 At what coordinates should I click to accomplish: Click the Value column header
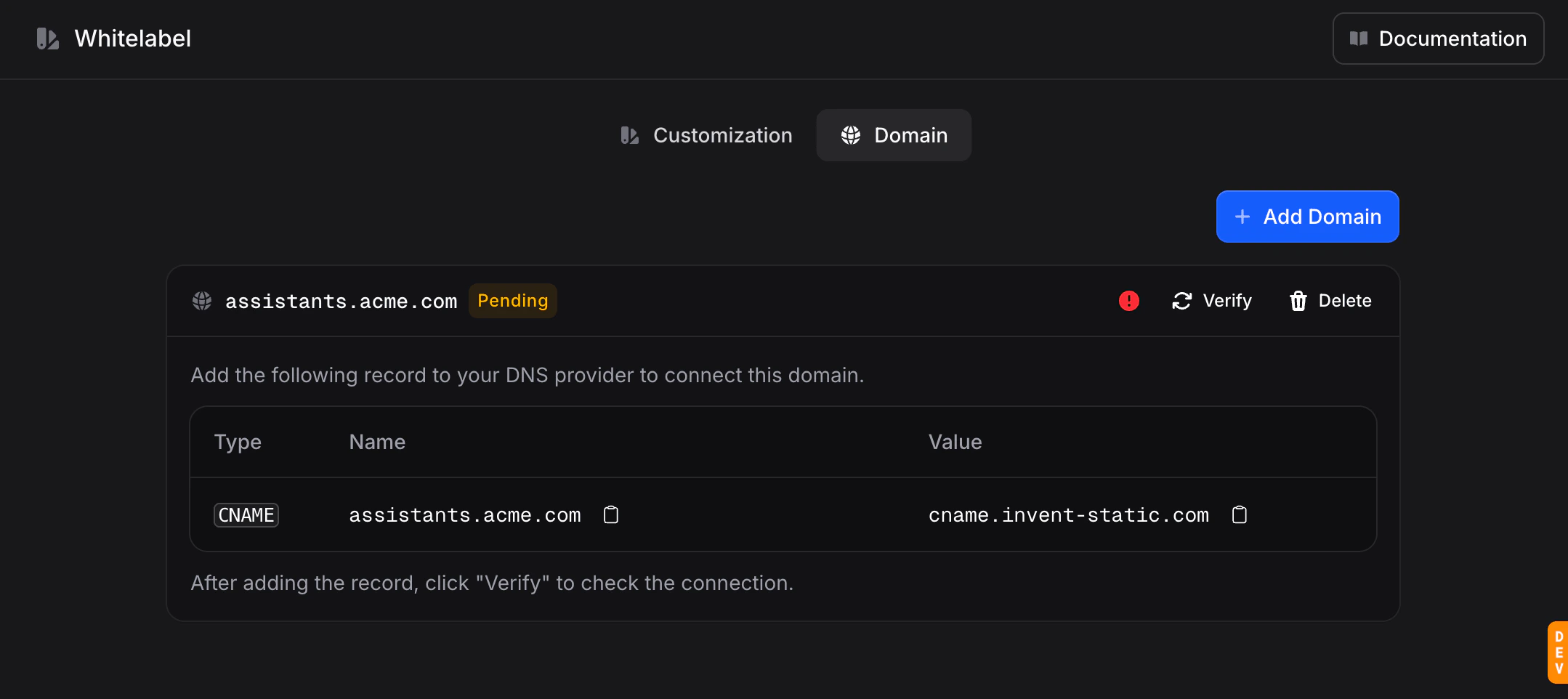[955, 442]
